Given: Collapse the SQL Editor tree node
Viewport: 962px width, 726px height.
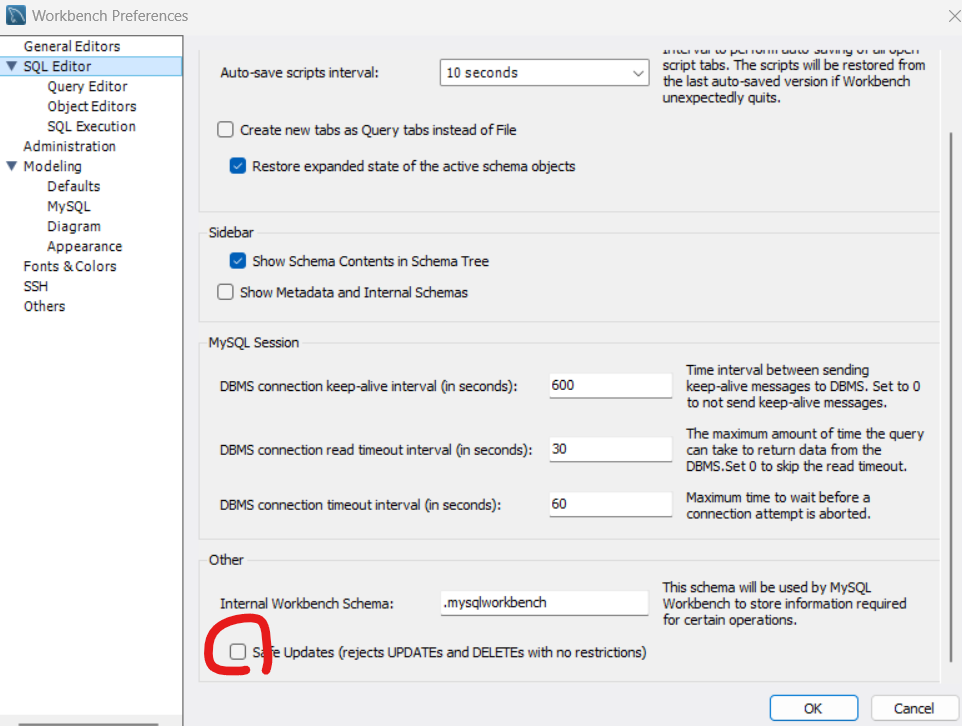Looking at the screenshot, I should pos(12,66).
